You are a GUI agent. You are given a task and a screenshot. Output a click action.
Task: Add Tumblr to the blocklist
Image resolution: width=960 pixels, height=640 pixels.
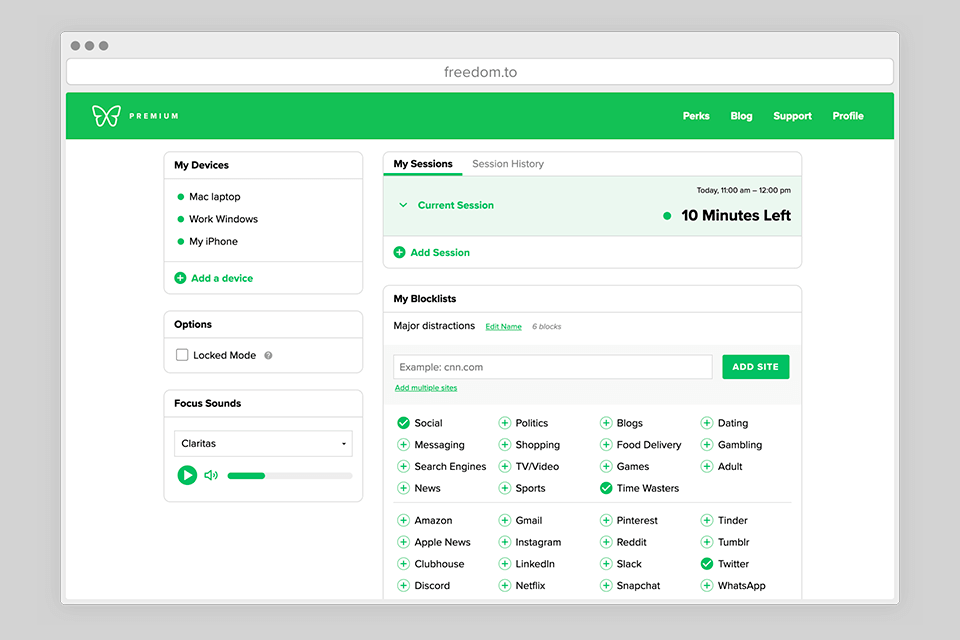point(707,542)
